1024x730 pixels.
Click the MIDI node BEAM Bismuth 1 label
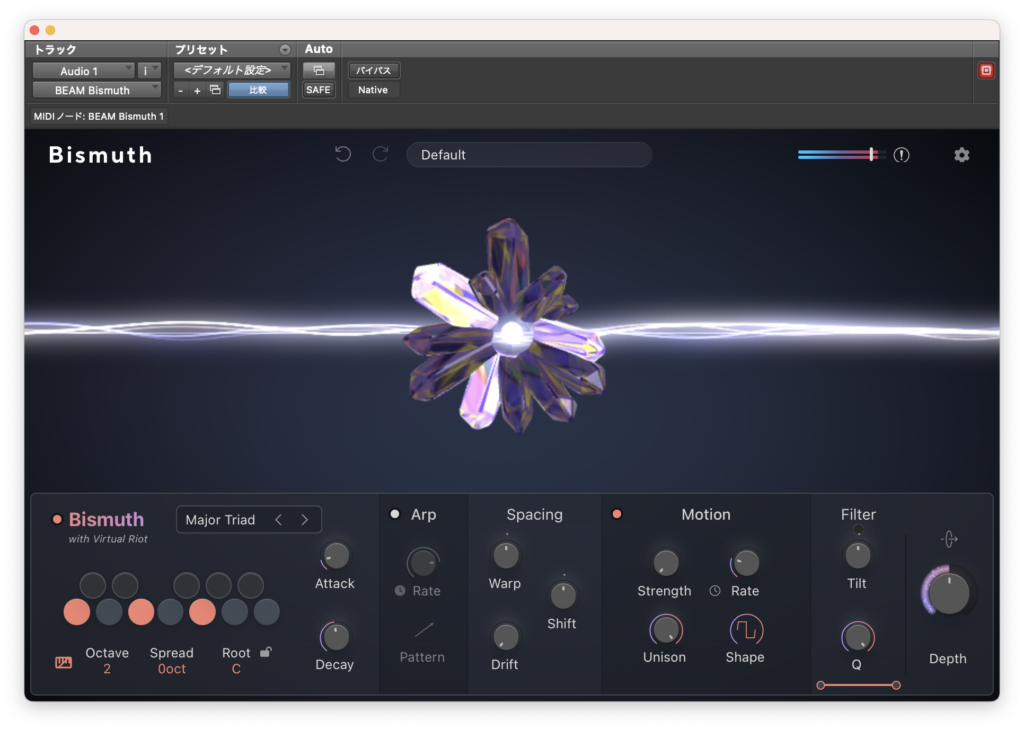pyautogui.click(x=99, y=116)
